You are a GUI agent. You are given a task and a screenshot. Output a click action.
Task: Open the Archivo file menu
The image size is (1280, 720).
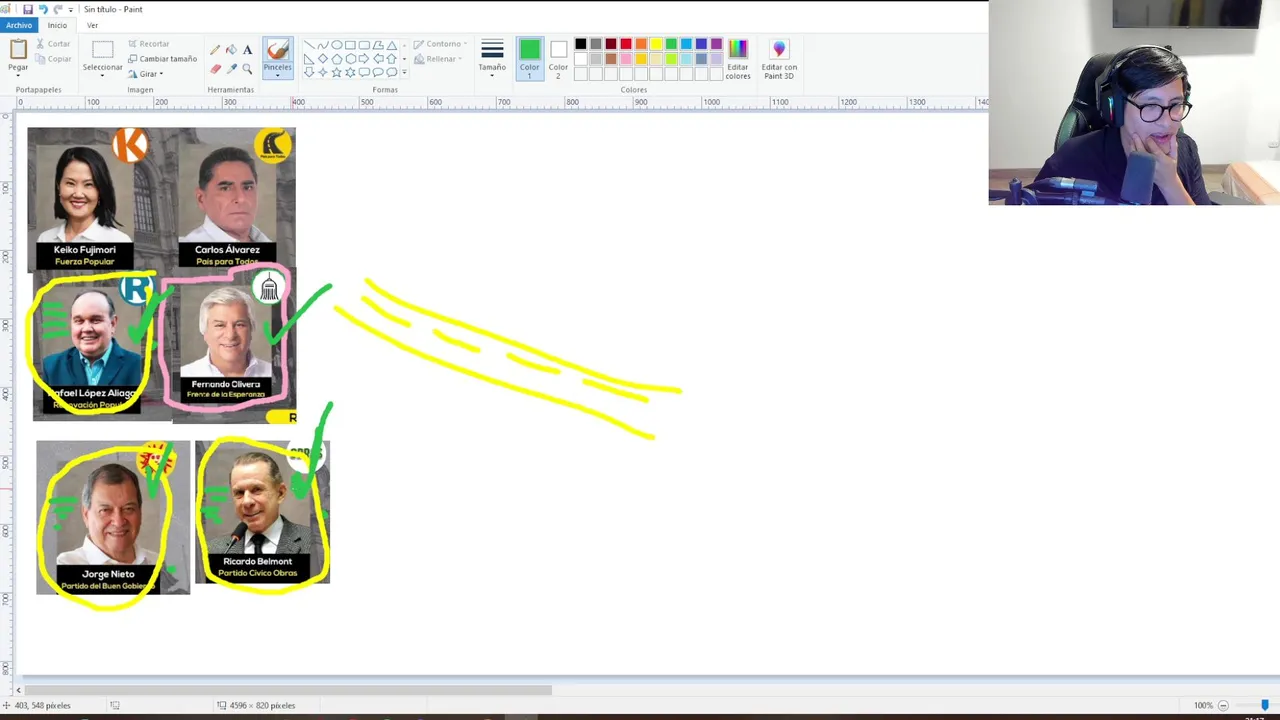pyautogui.click(x=19, y=25)
